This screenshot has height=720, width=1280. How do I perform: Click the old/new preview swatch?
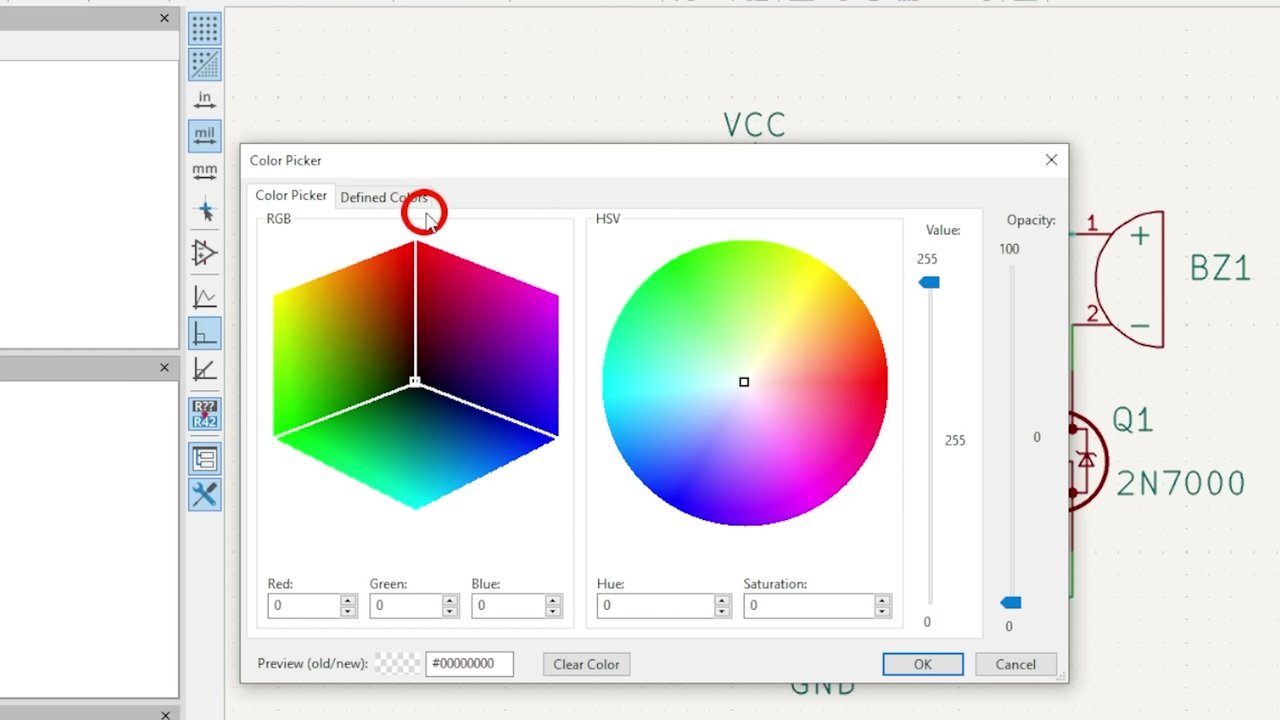click(x=398, y=664)
